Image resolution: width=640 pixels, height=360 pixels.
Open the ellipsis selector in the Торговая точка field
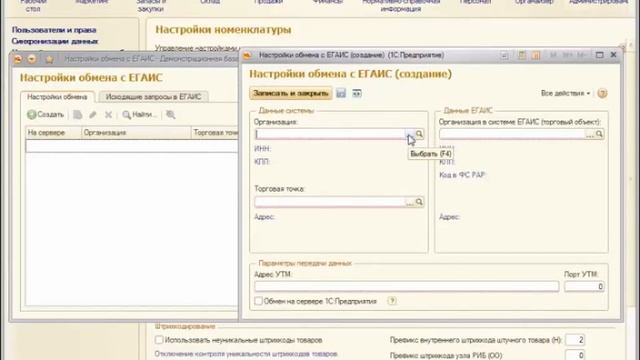pyautogui.click(x=410, y=202)
